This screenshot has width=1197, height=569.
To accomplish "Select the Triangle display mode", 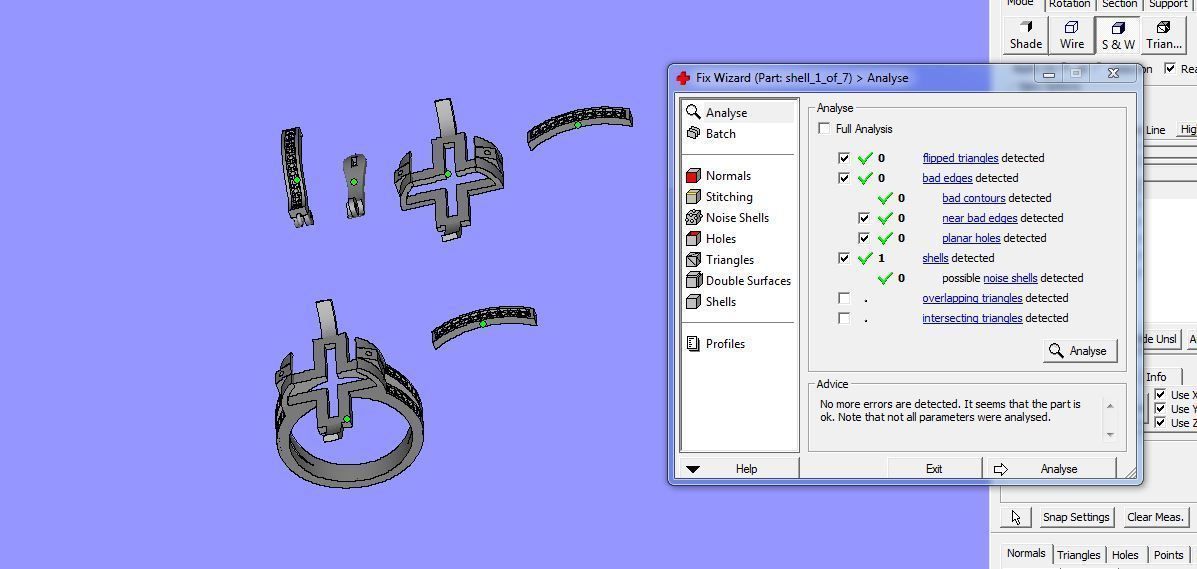I will pyautogui.click(x=1163, y=35).
